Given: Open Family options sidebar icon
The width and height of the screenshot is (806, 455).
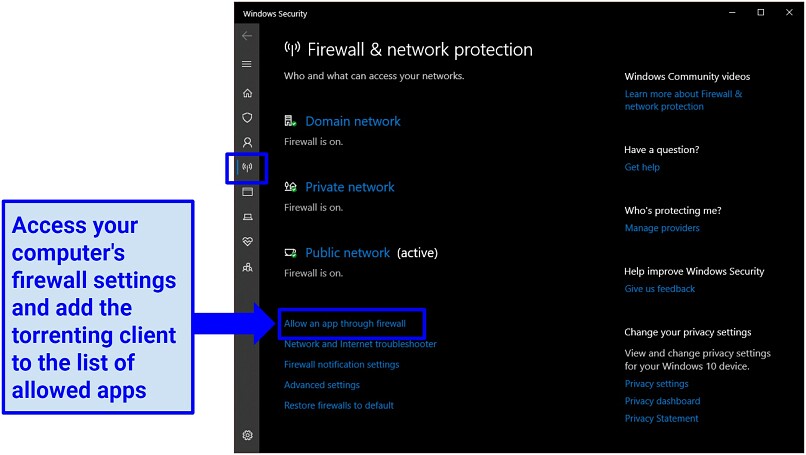Looking at the screenshot, I should 247,267.
